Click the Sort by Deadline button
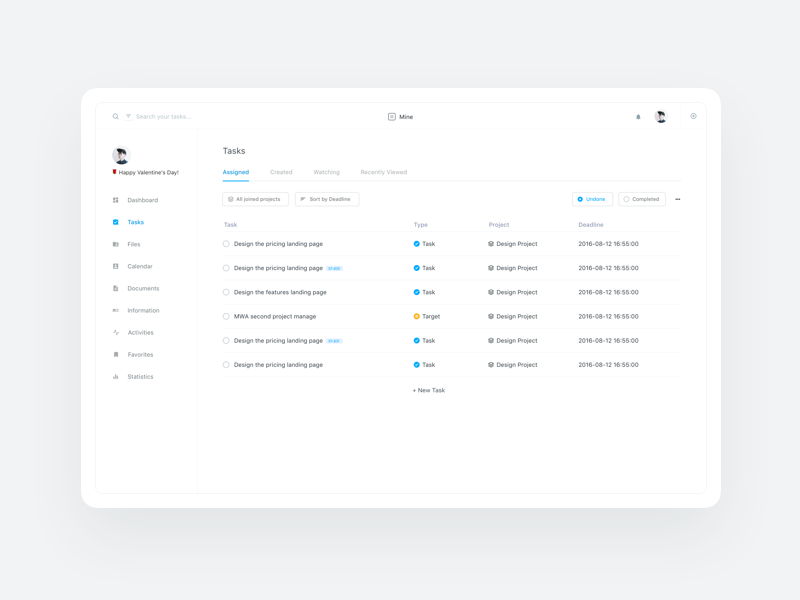Screen dimensions: 800x600 tap(326, 199)
